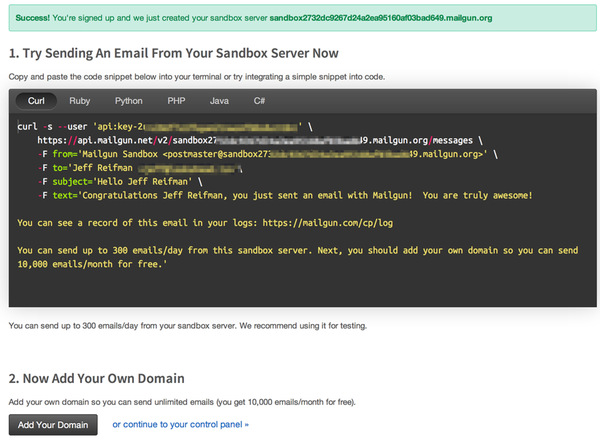The width and height of the screenshot is (600, 438).
Task: Follow the continue to your control panel link
Action: 180,425
